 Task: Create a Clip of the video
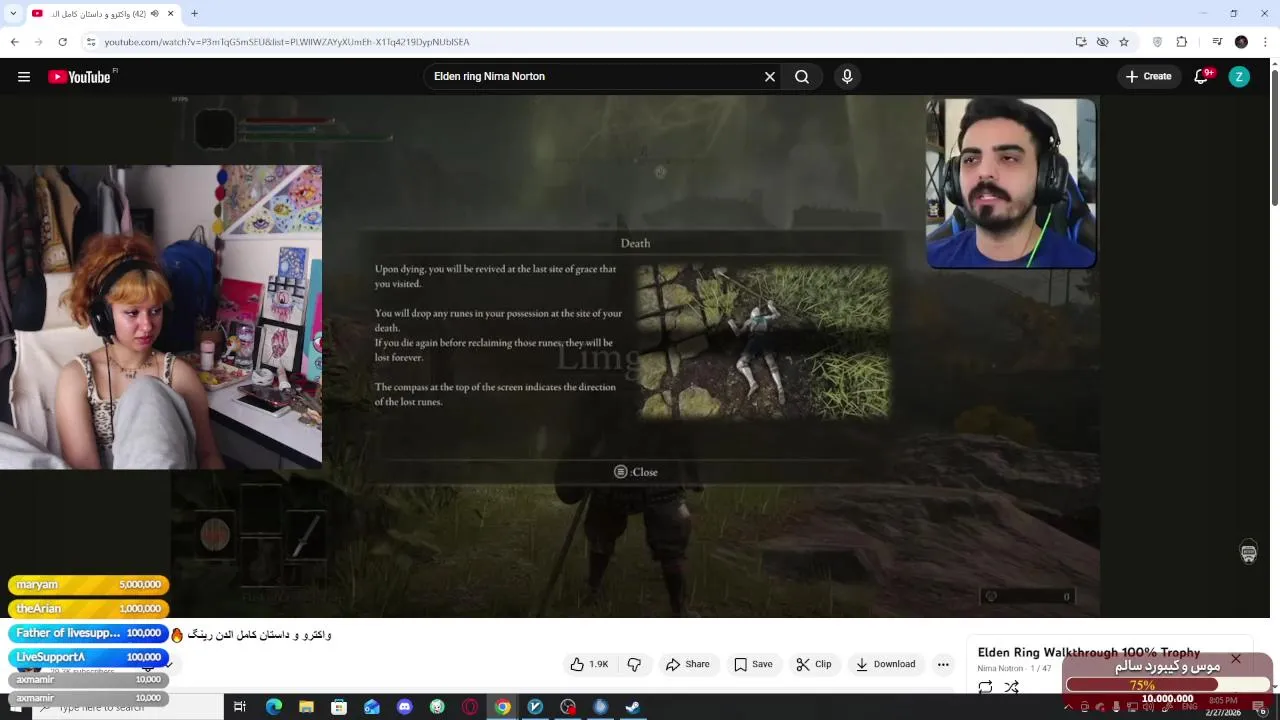point(814,664)
